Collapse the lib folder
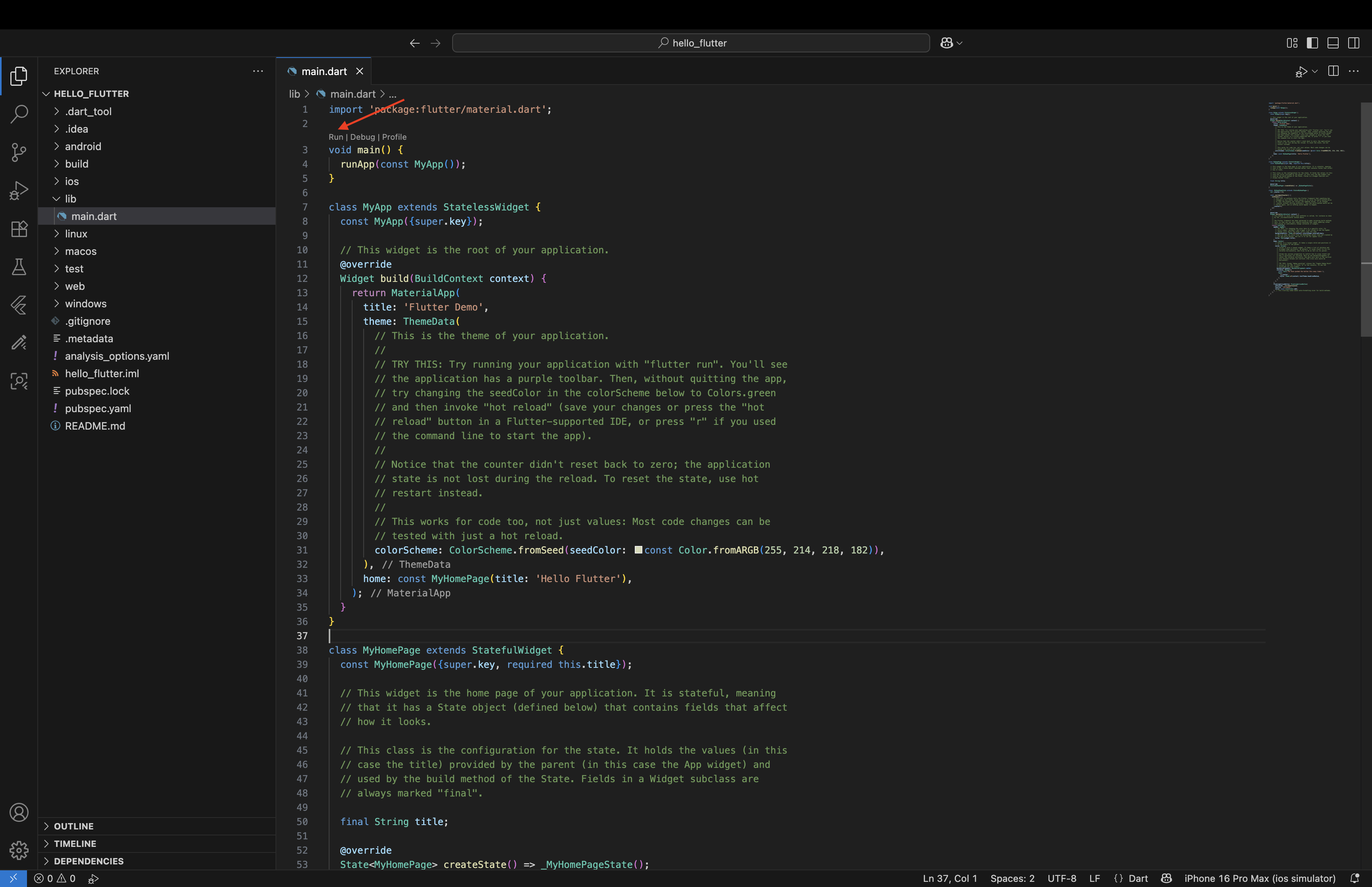The height and width of the screenshot is (887, 1372). [x=156, y=199]
